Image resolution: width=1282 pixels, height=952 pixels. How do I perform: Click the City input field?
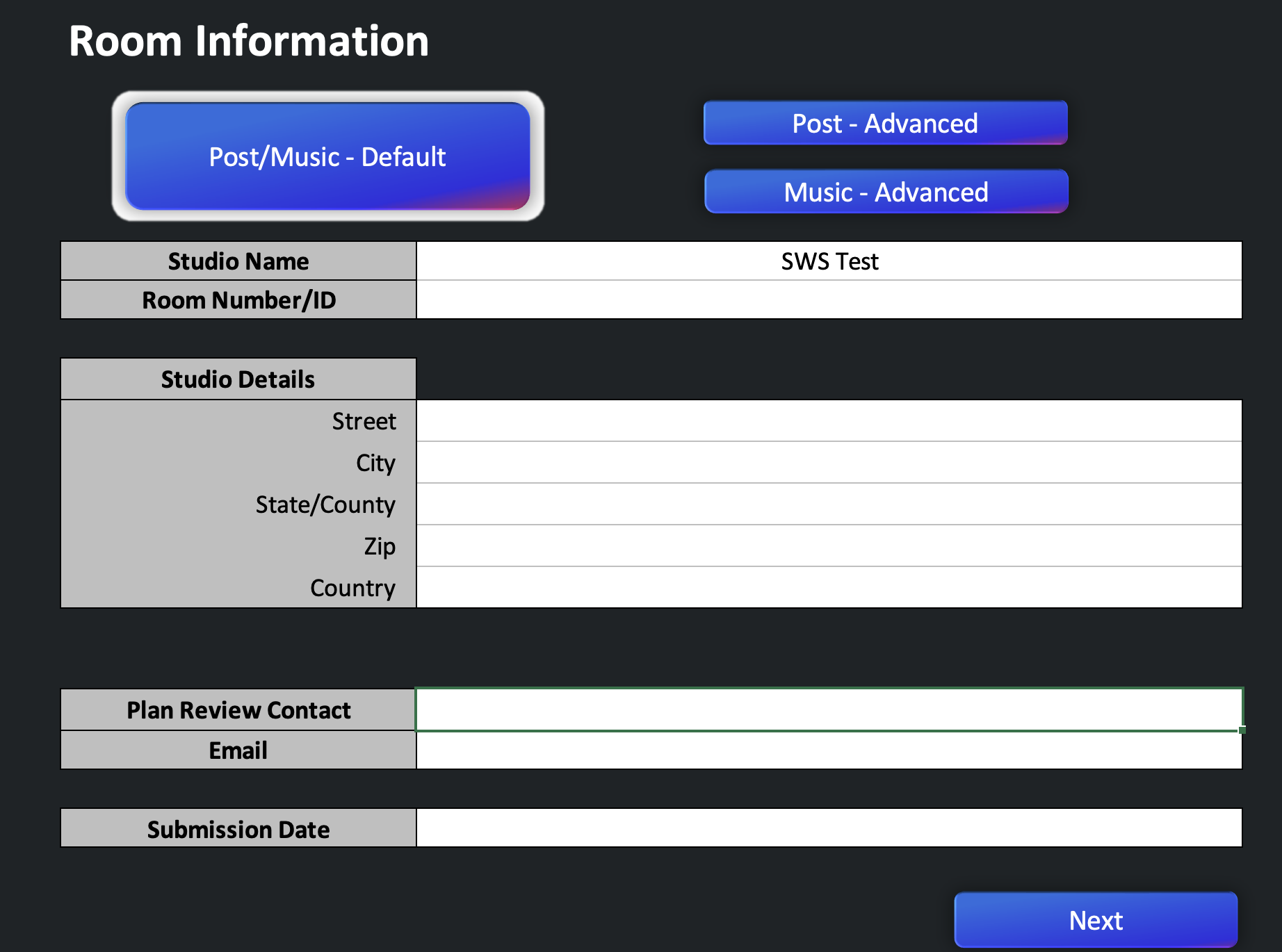(x=829, y=462)
